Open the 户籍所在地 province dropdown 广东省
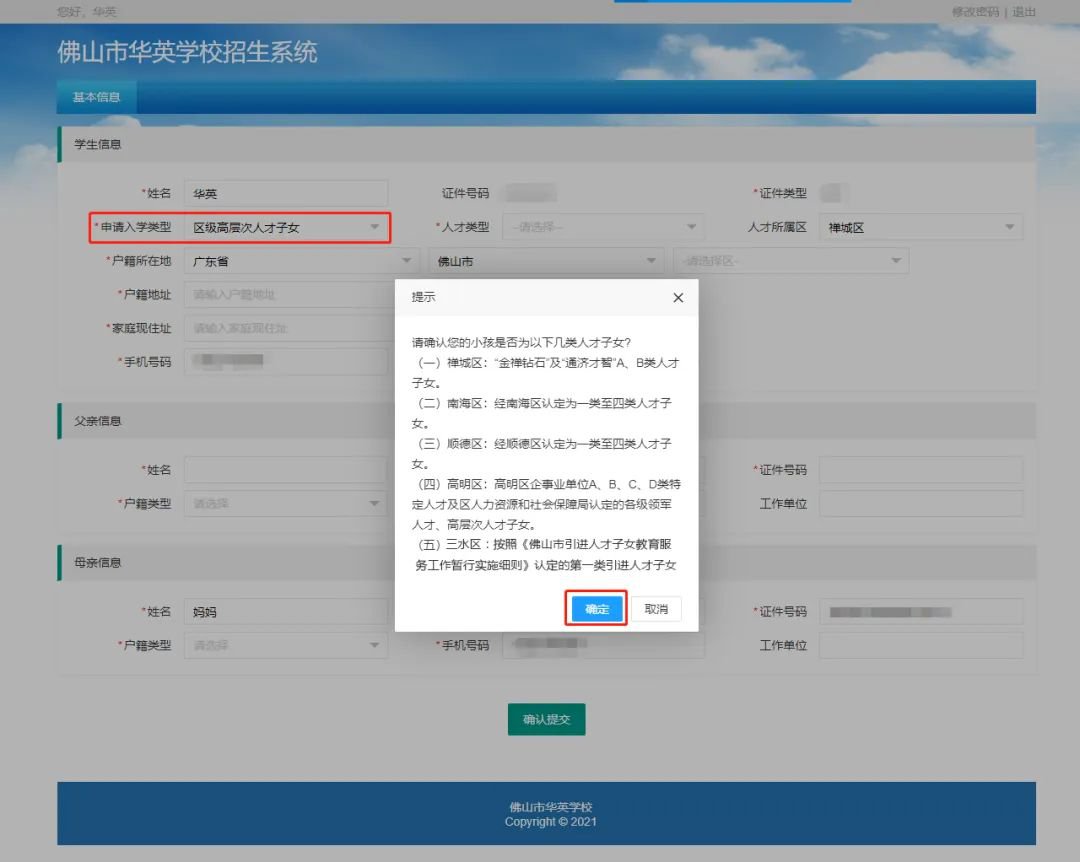The image size is (1080, 862). click(300, 262)
